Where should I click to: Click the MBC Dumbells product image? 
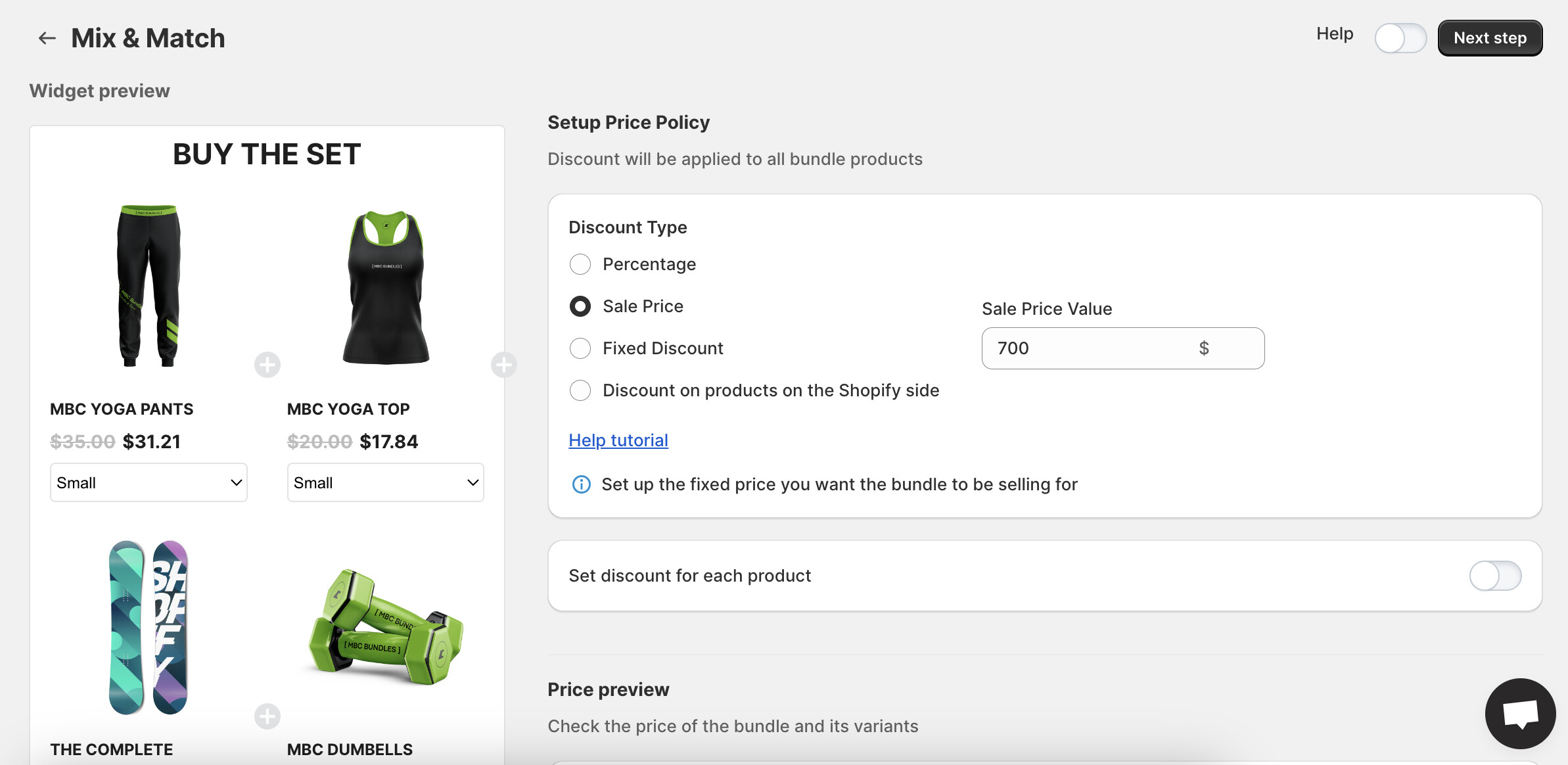386,628
